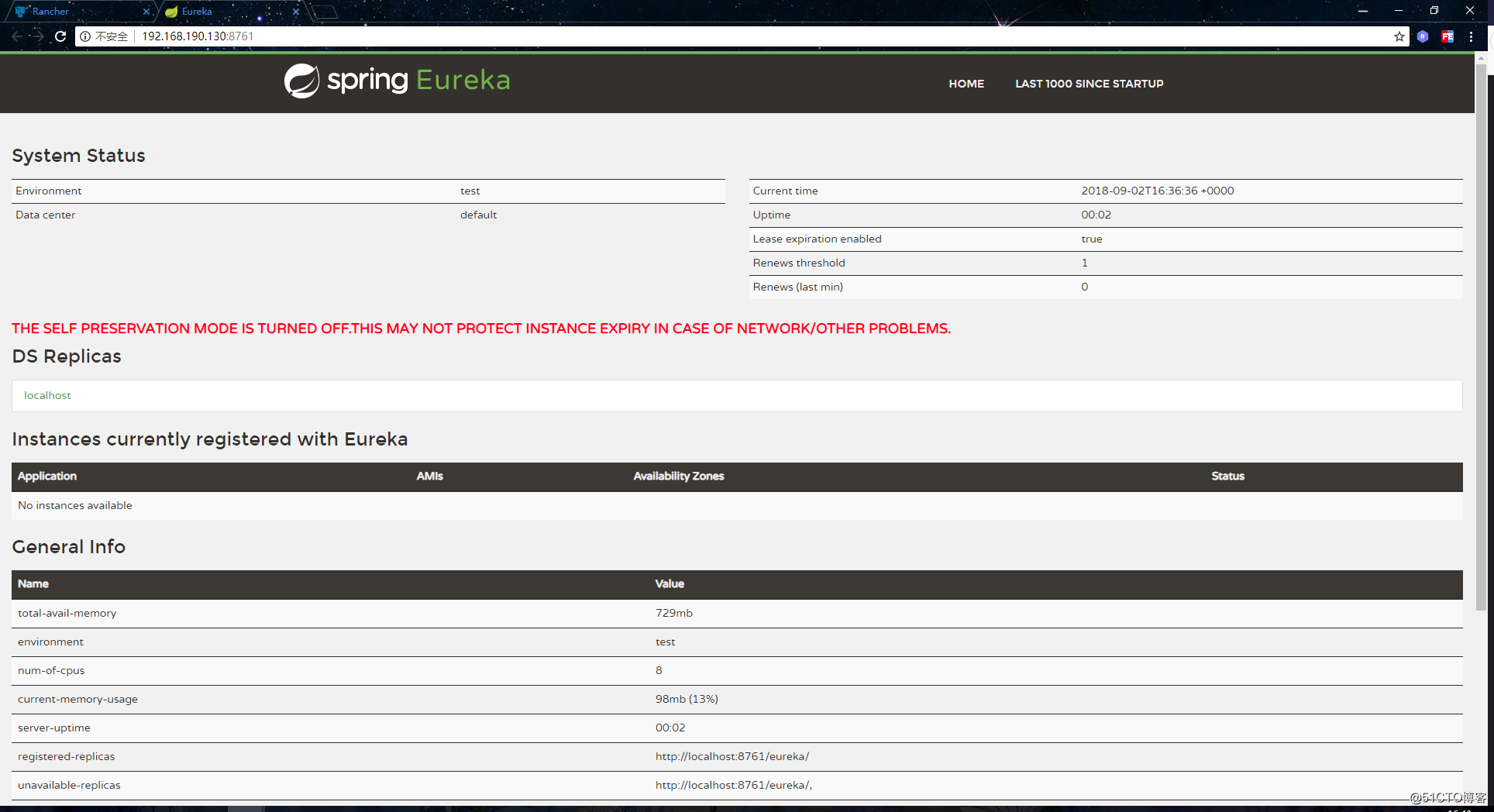Open LAST 1000 SINCE STARTUP page

pyautogui.click(x=1090, y=84)
